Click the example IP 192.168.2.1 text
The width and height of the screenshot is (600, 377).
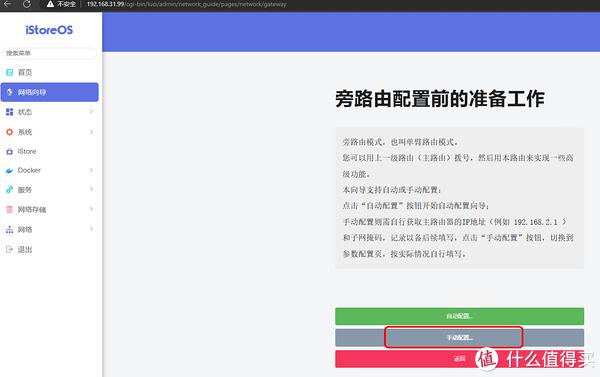(x=535, y=222)
